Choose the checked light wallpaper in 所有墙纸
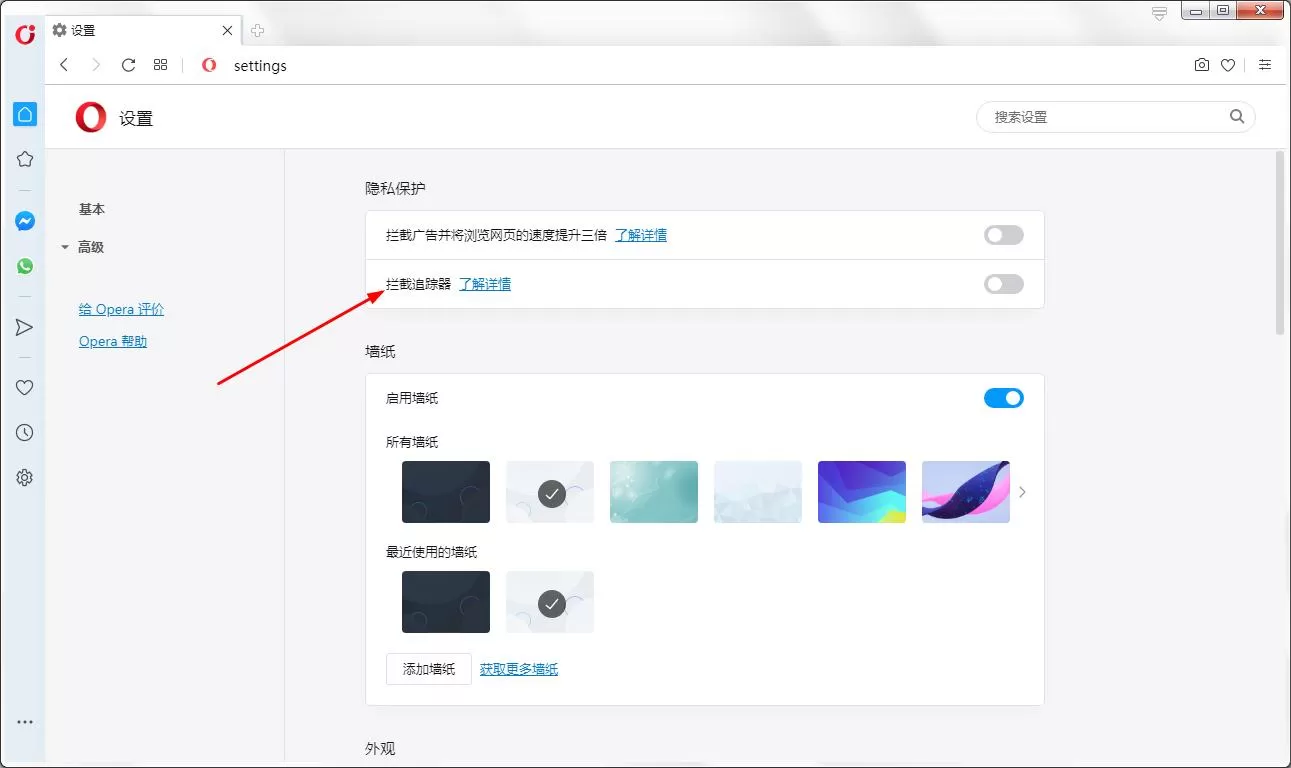Screen dimensions: 1291x768 pos(550,492)
